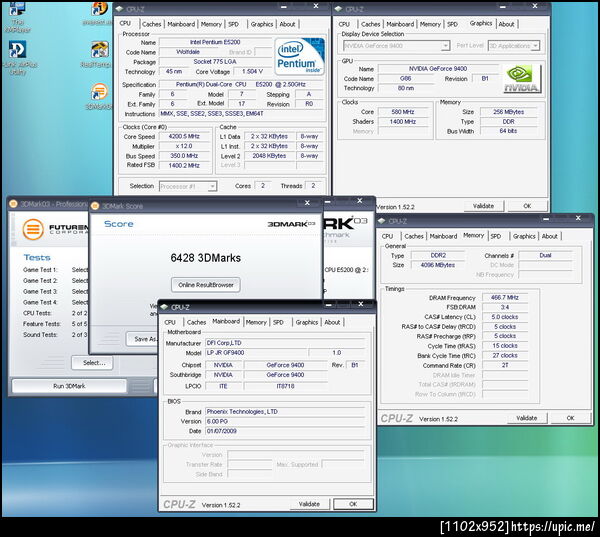Click the Intel Pentium inside logo
This screenshot has width=600, height=537.
click(x=300, y=56)
